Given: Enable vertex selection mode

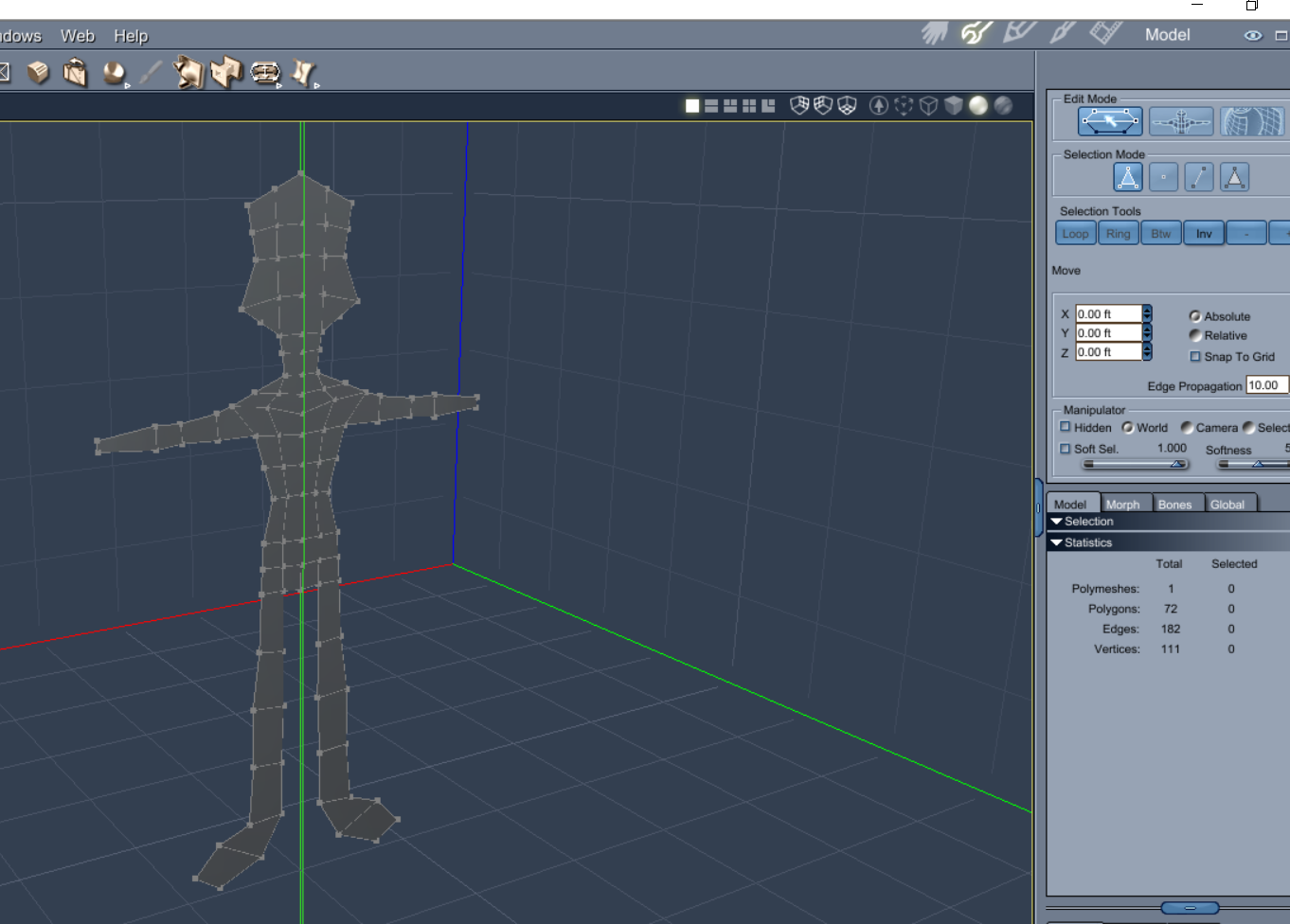Looking at the screenshot, I should tap(1163, 177).
